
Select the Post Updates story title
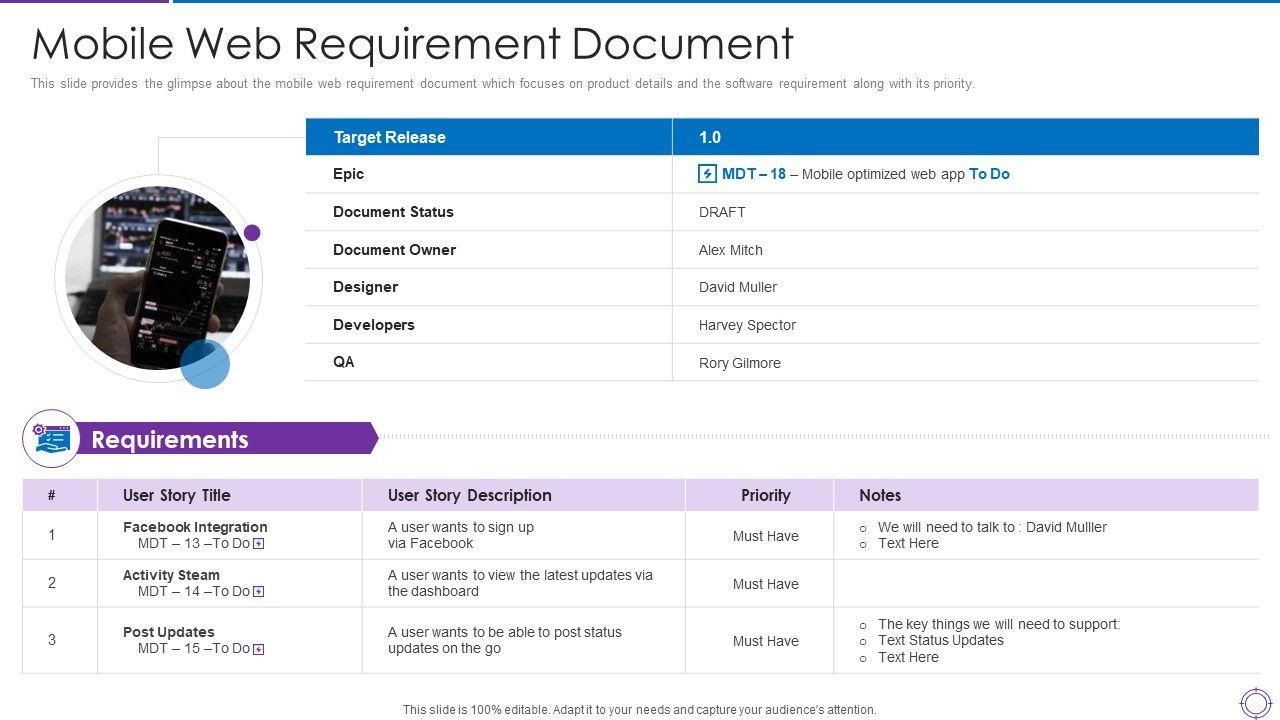click(168, 632)
